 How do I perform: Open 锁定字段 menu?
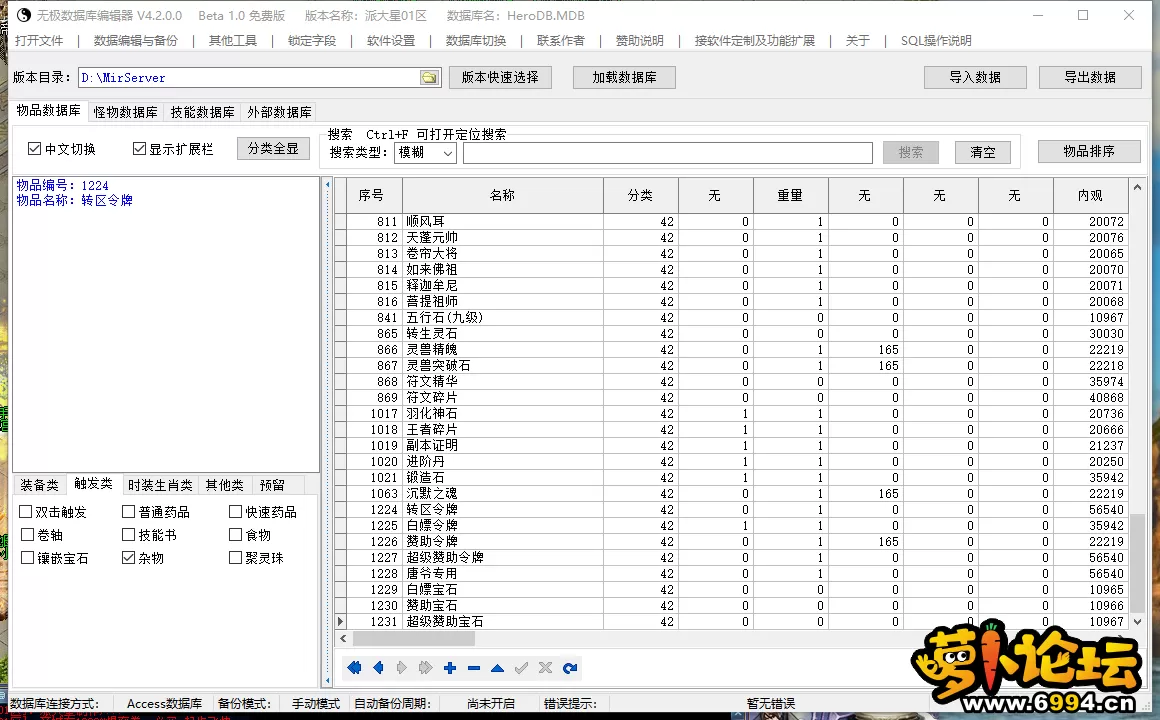coord(312,41)
